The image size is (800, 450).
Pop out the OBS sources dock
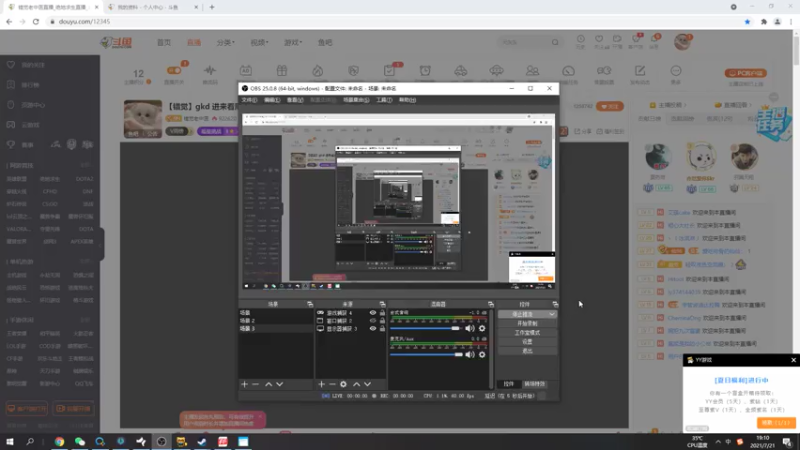coord(382,304)
